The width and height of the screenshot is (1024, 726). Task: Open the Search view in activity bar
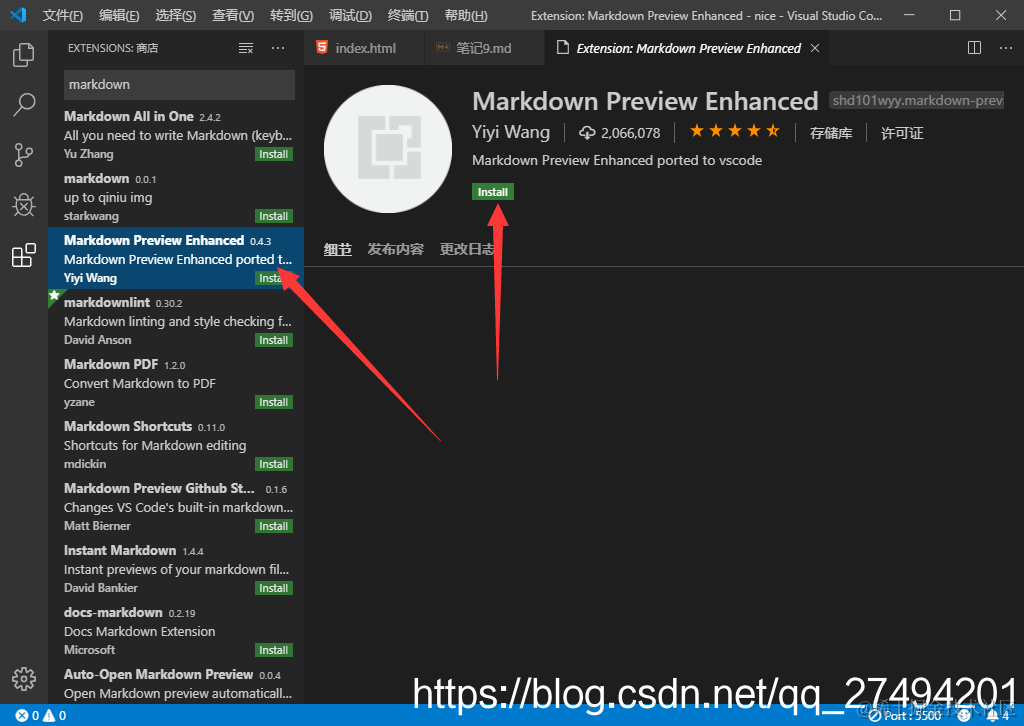coord(24,104)
